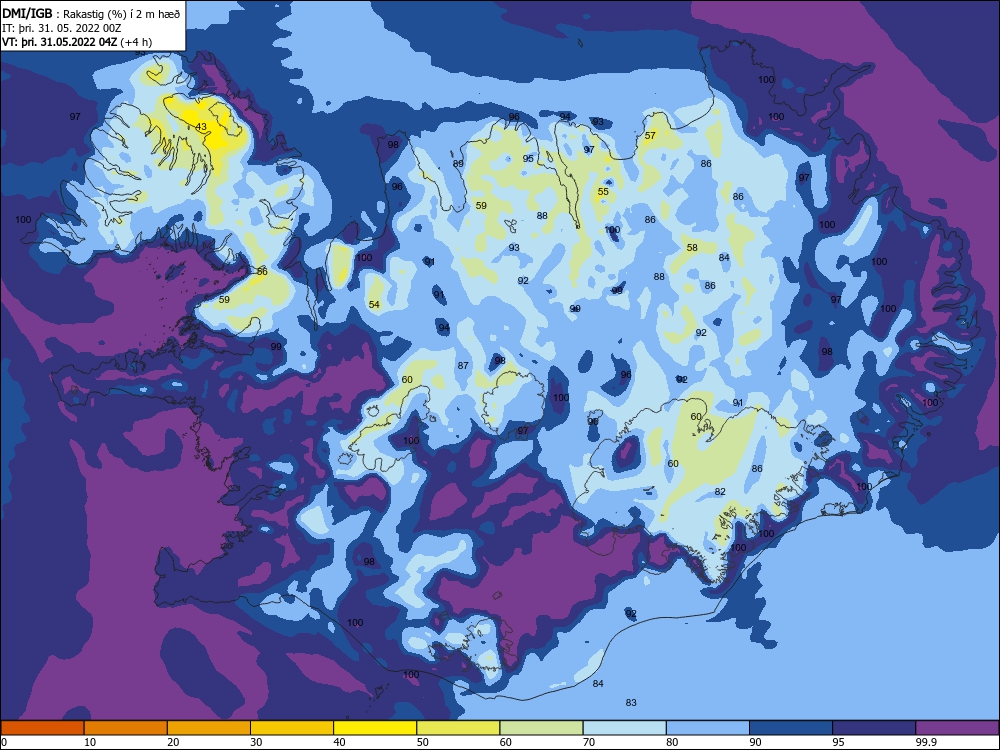Select the "50" legend scale label
The width and height of the screenshot is (1000, 750).
423,742
